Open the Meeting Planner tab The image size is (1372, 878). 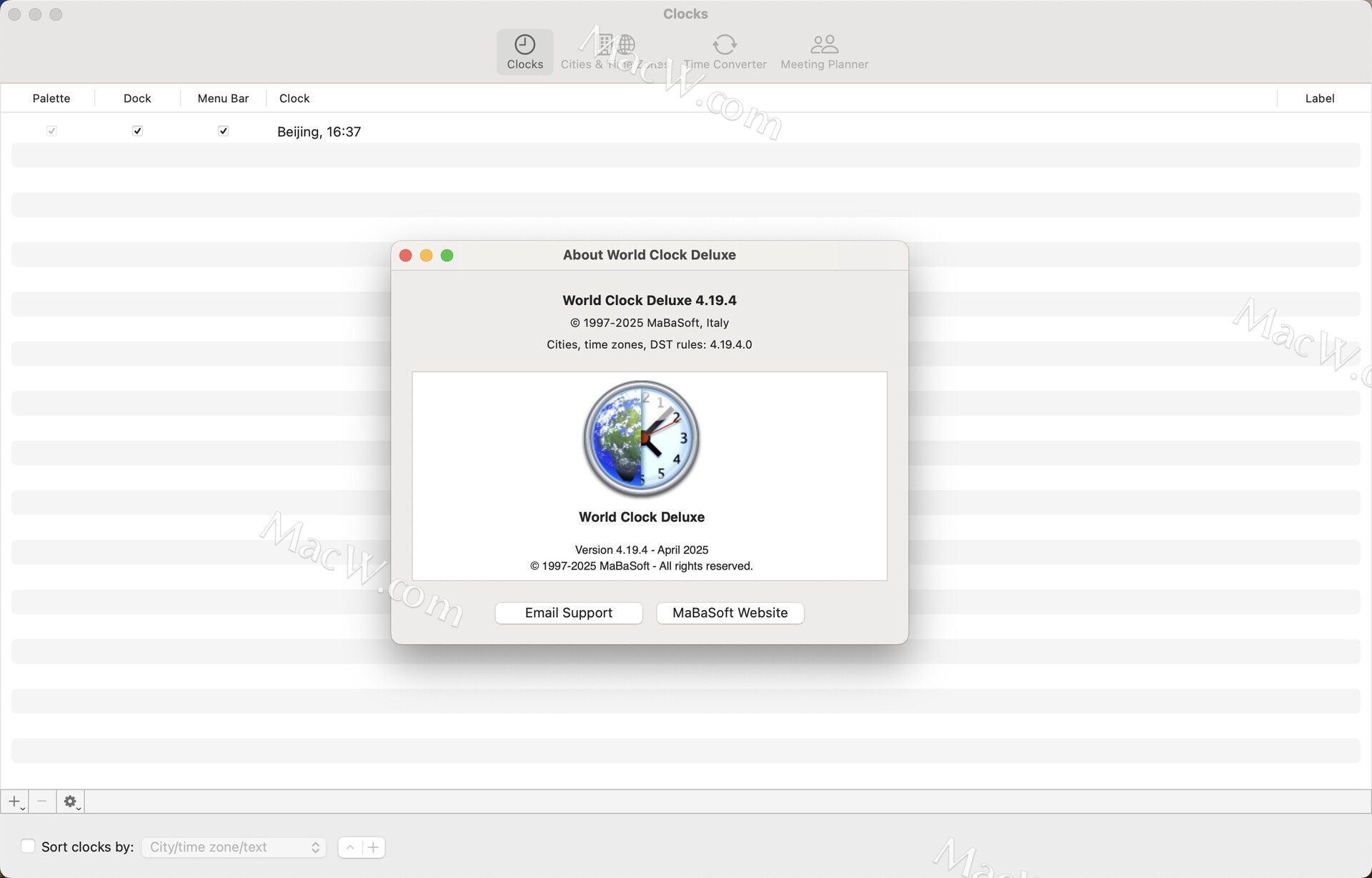click(x=824, y=52)
